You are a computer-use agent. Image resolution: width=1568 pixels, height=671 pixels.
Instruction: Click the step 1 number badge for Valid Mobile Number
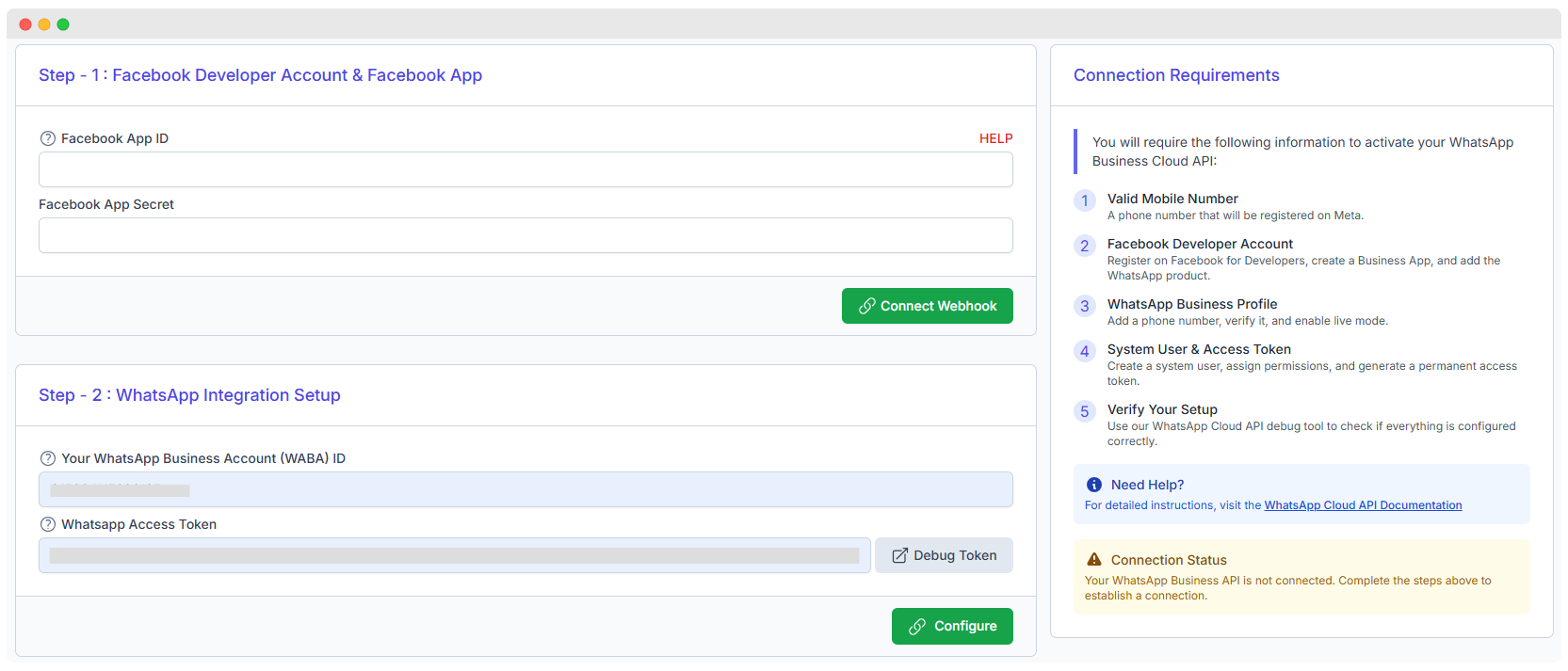pyautogui.click(x=1085, y=200)
